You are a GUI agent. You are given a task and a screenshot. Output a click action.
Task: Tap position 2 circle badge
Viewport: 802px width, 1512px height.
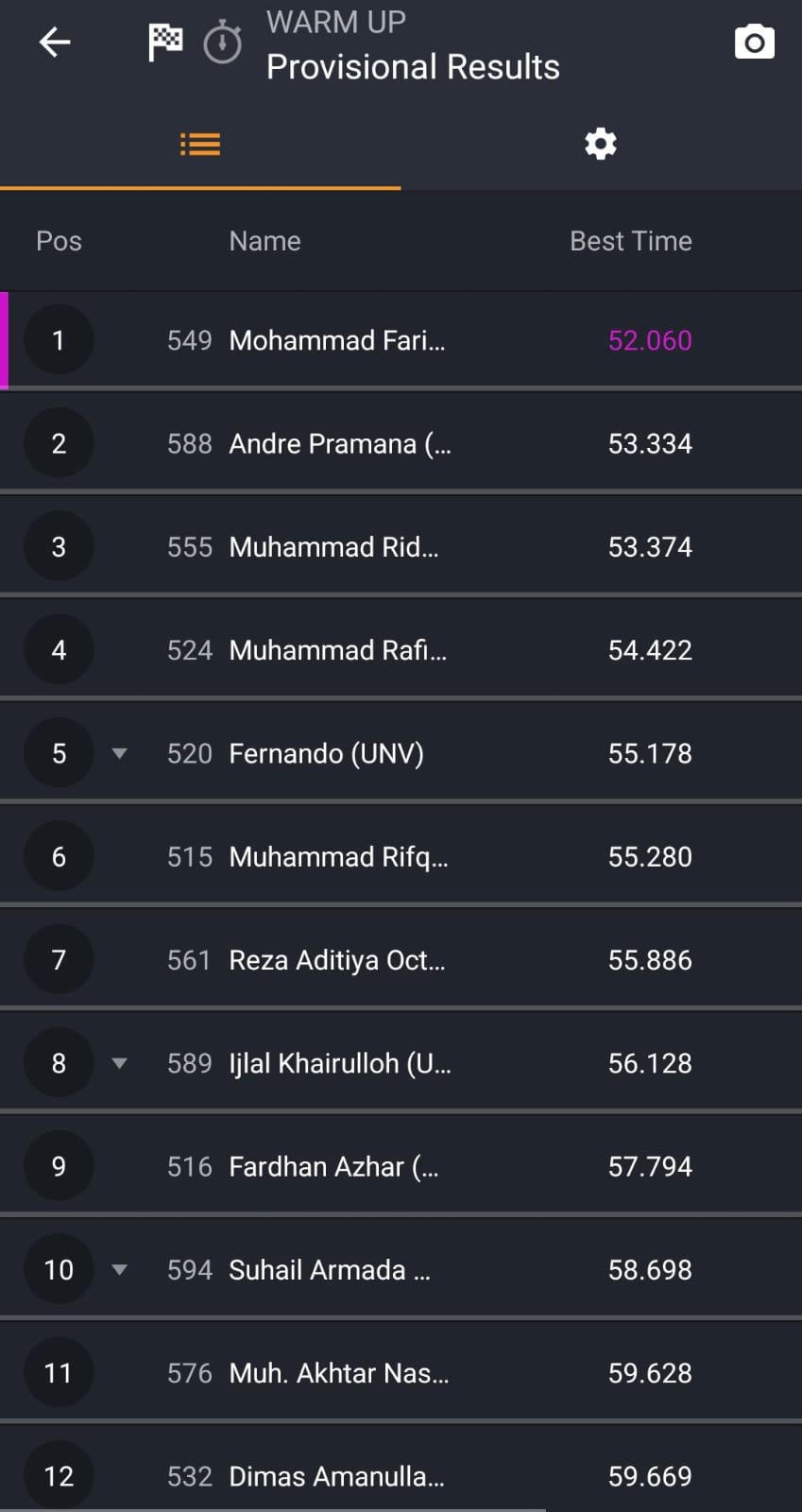pyautogui.click(x=59, y=443)
